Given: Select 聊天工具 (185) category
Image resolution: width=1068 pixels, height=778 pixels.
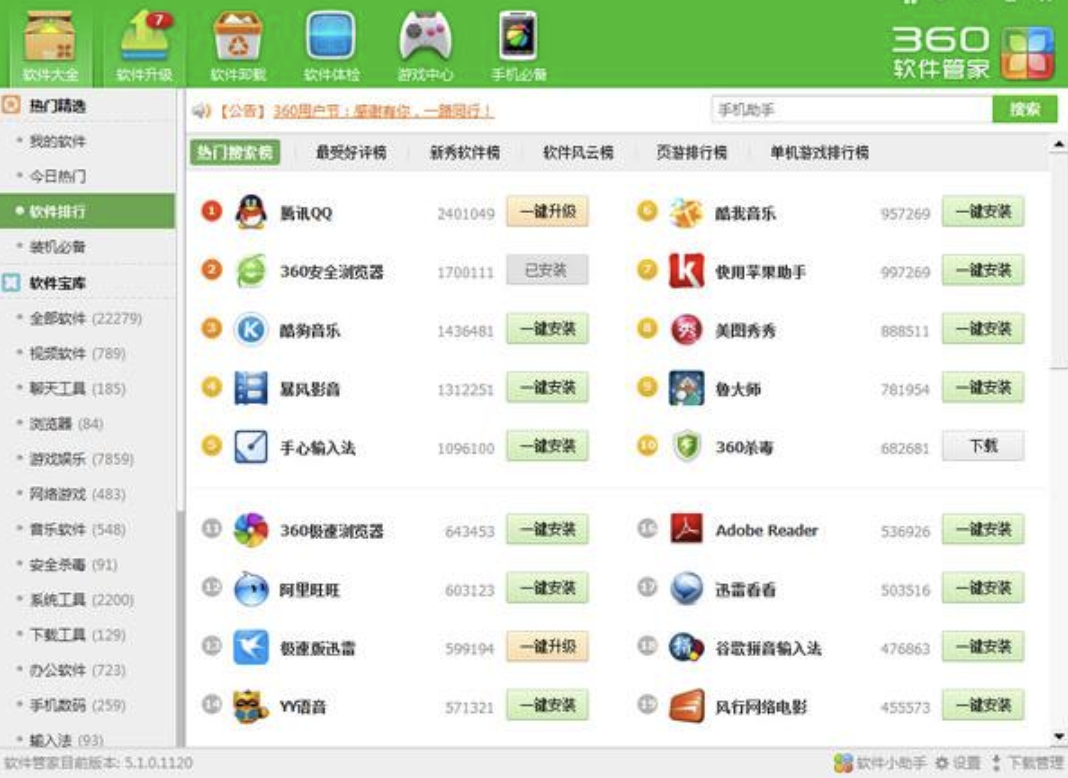Looking at the screenshot, I should pos(78,389).
